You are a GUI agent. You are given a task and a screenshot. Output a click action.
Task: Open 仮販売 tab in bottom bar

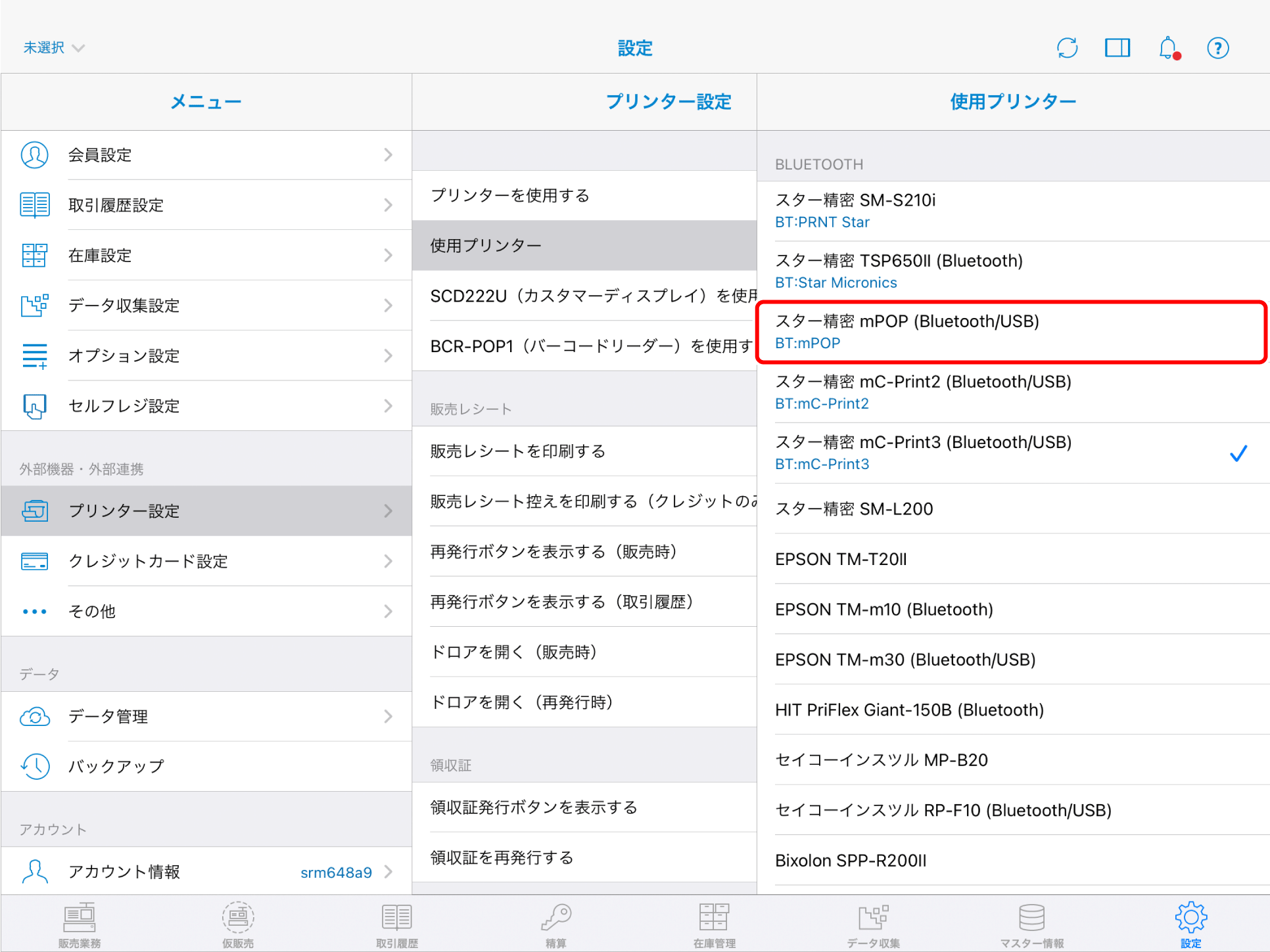[x=238, y=924]
